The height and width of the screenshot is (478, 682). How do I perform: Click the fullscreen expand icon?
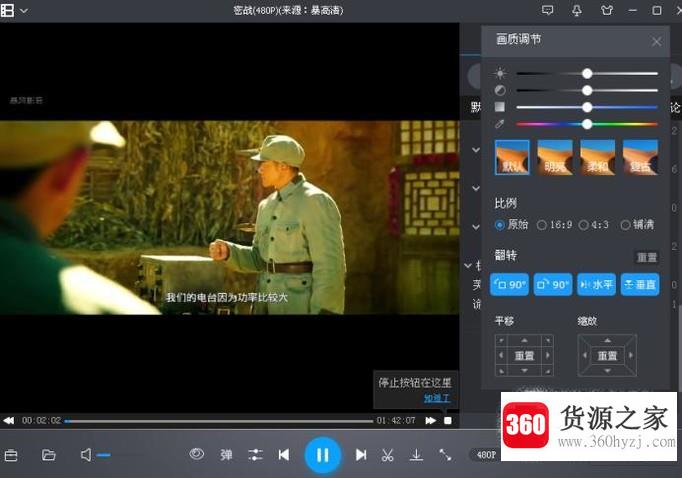click(x=445, y=455)
